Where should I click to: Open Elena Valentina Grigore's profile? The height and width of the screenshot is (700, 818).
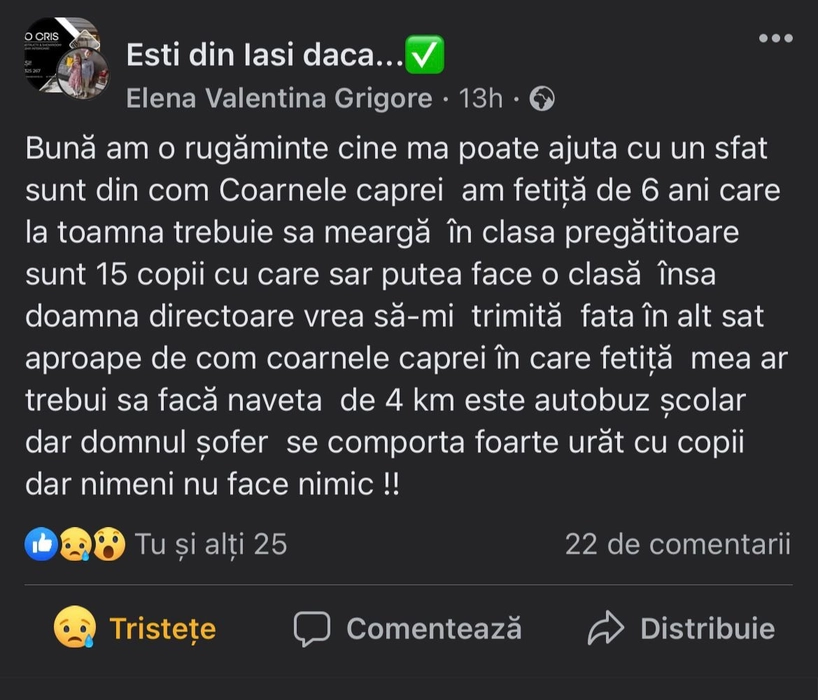(280, 98)
